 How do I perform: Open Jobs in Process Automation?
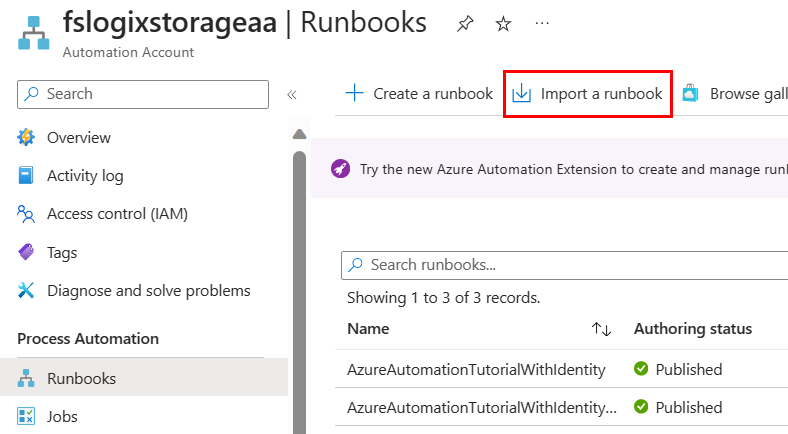62,416
